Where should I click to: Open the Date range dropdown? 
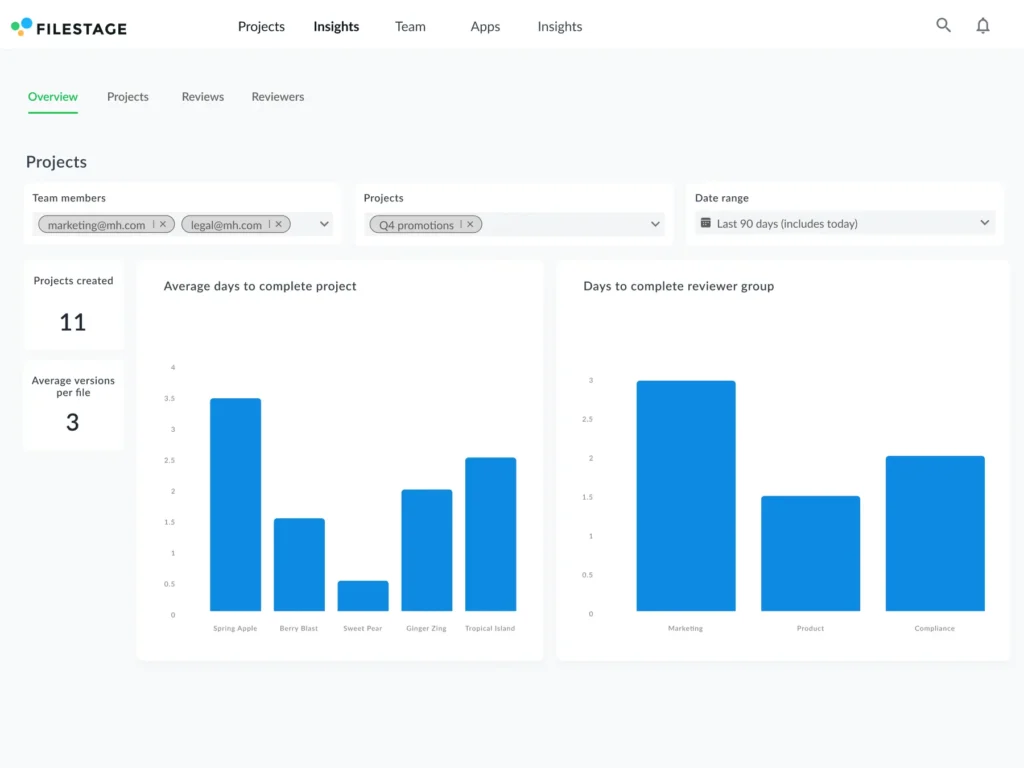[982, 223]
